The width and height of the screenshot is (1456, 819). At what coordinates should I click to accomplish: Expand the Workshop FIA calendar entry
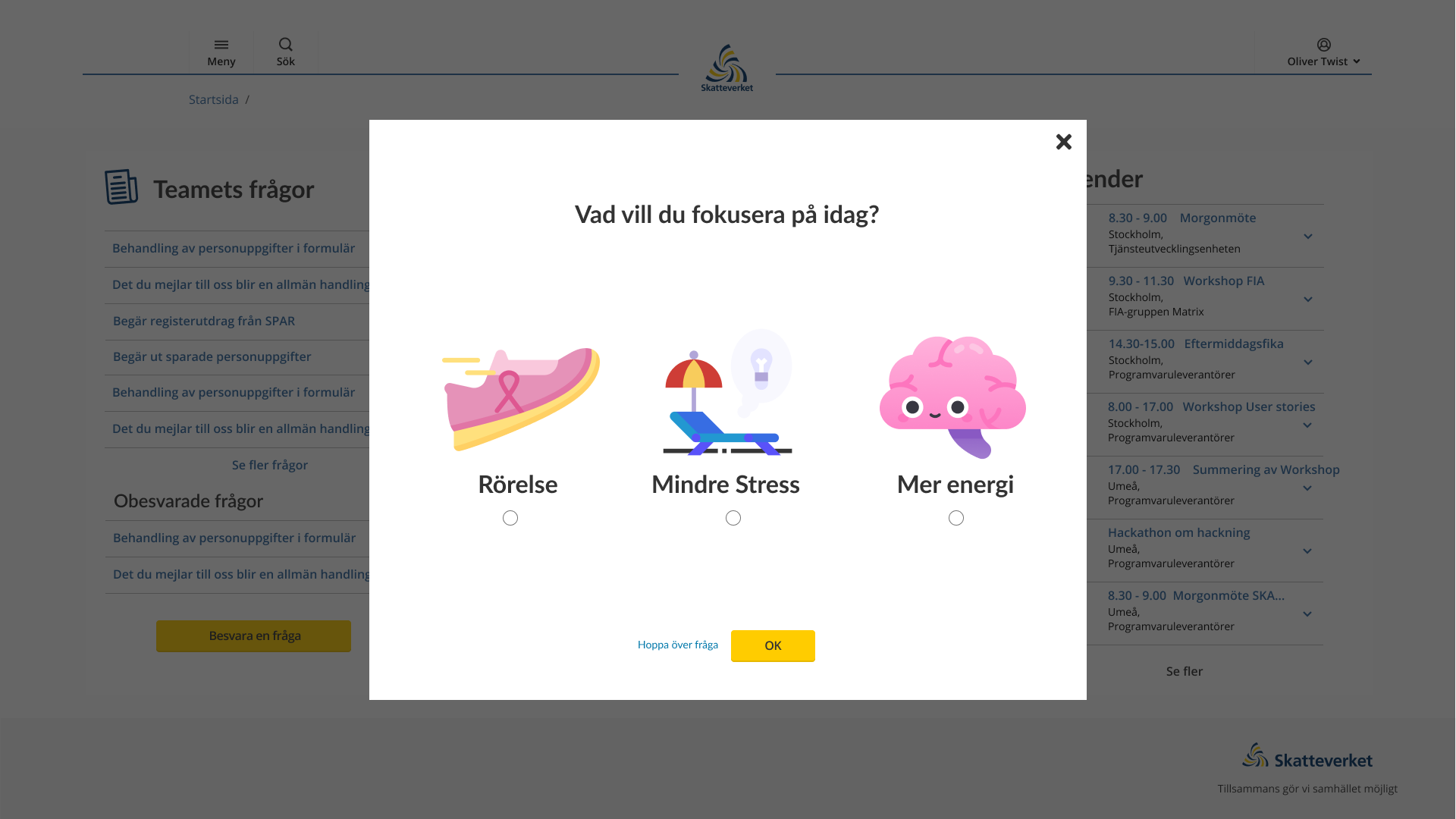click(1308, 300)
